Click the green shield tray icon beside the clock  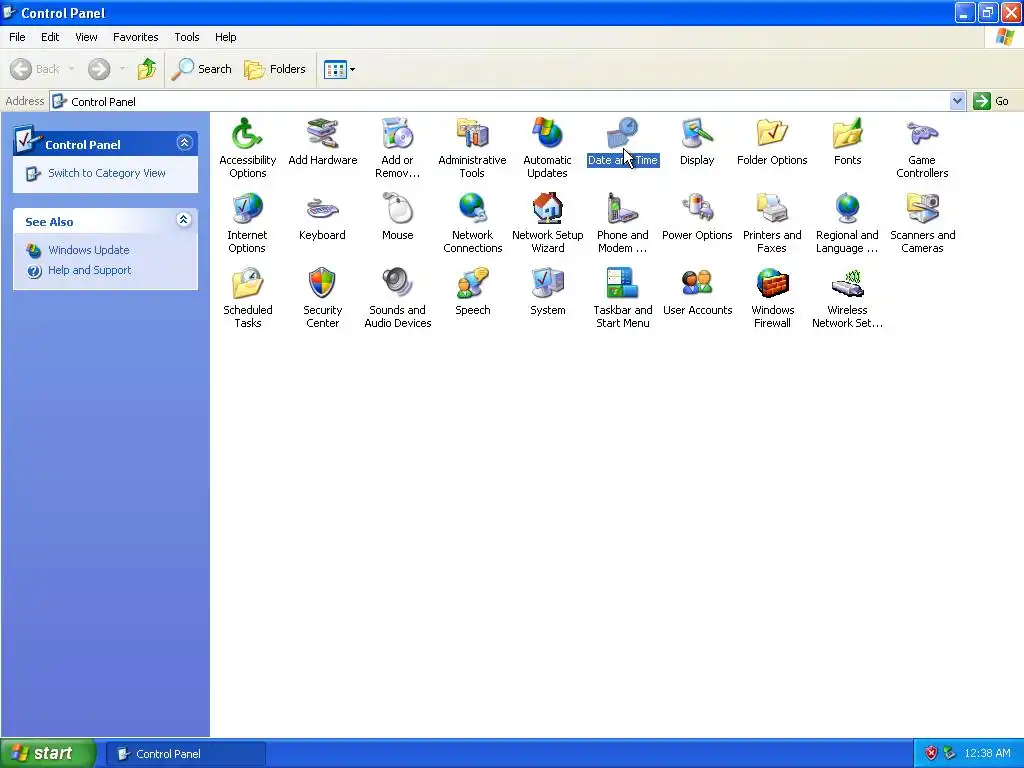click(x=950, y=754)
